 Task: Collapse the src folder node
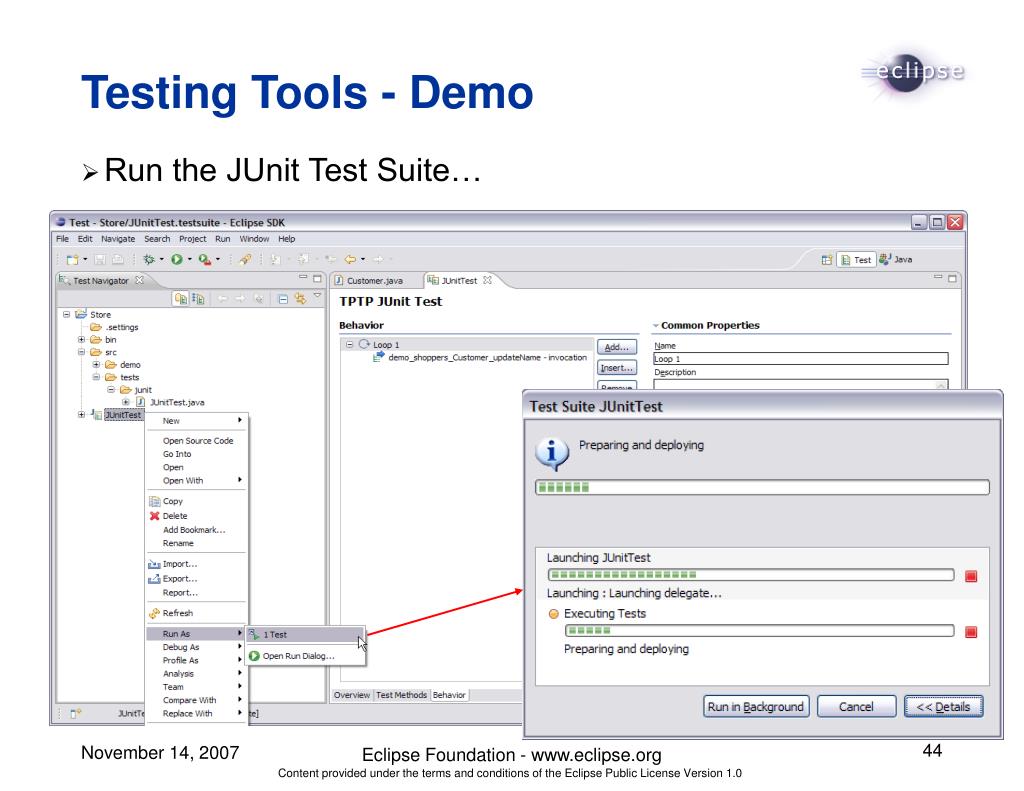[82, 352]
